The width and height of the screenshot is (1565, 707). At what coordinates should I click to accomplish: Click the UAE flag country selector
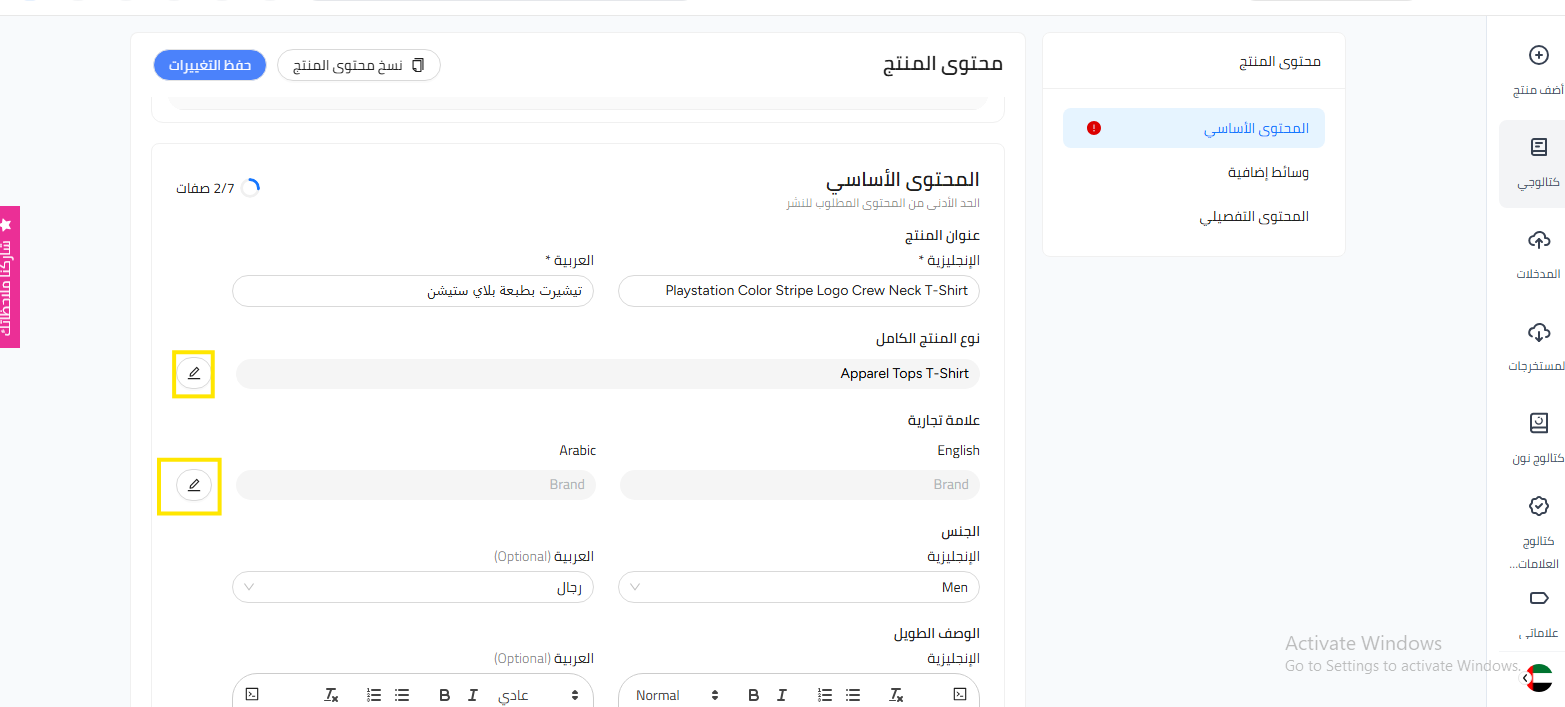click(1540, 678)
